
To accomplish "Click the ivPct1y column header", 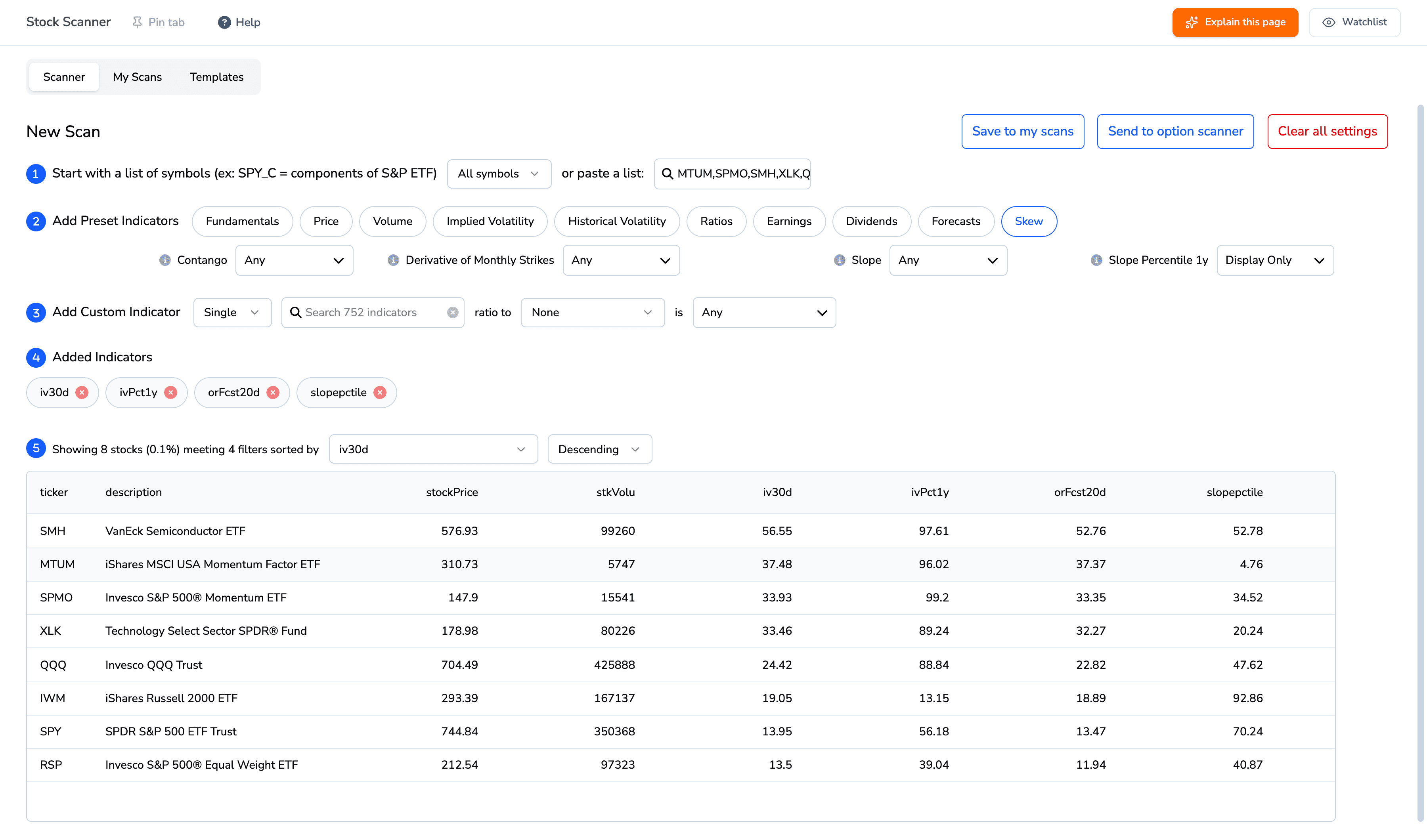I will pyautogui.click(x=930, y=493).
